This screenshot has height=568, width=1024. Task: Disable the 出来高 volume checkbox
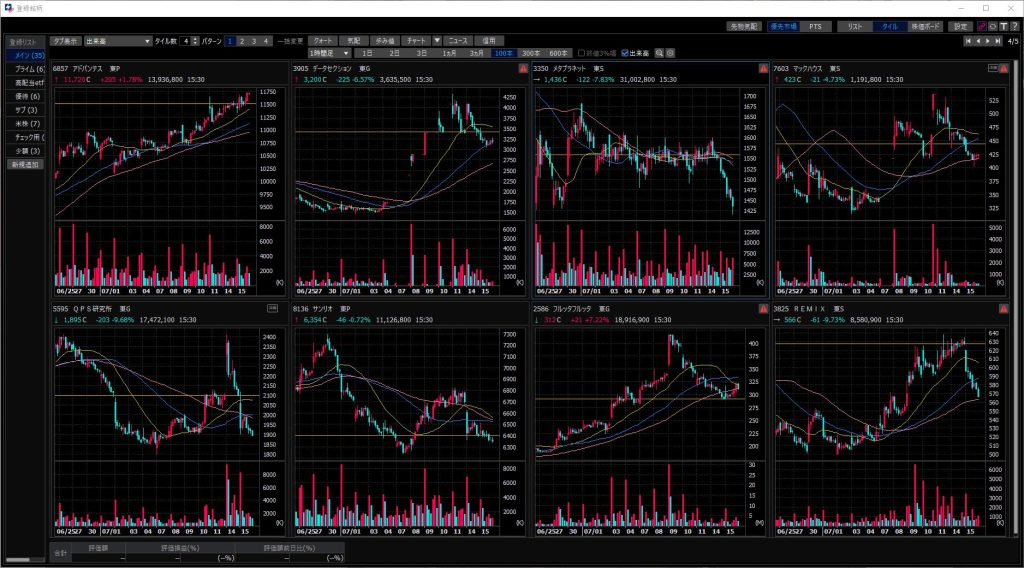tap(625, 53)
